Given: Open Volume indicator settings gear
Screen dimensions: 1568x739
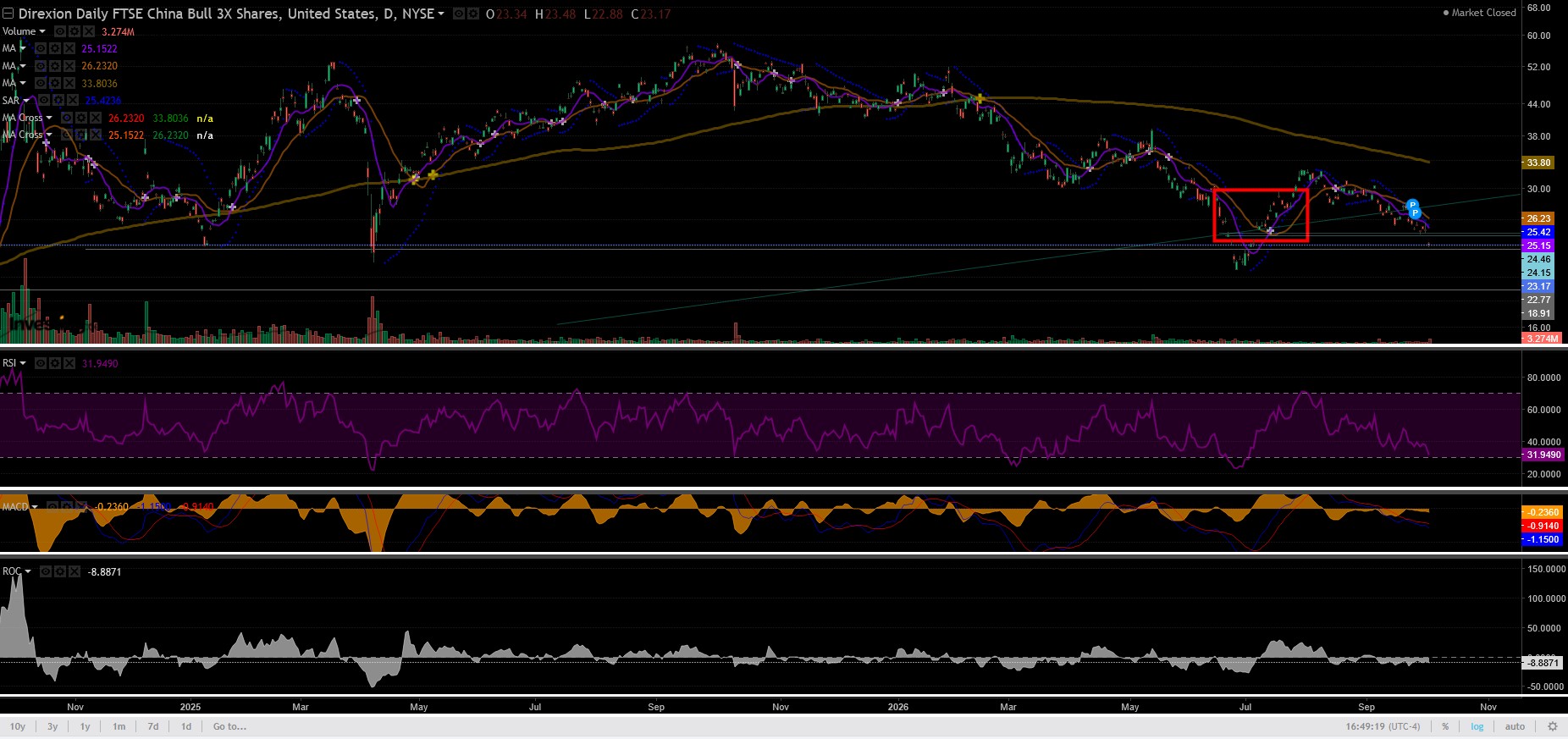Looking at the screenshot, I should 74,31.
